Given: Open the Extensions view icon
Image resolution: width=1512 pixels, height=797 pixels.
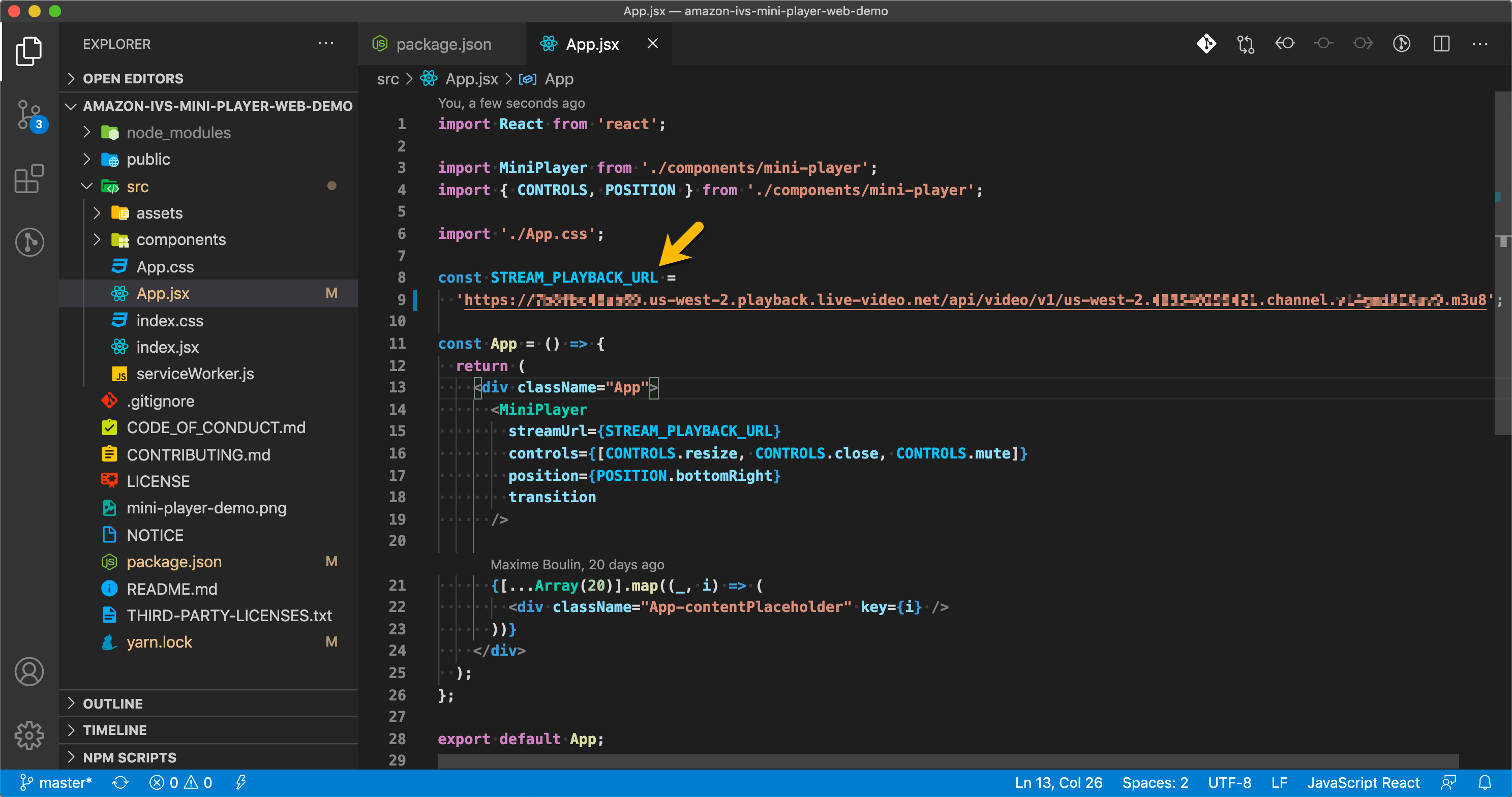Looking at the screenshot, I should tap(29, 178).
